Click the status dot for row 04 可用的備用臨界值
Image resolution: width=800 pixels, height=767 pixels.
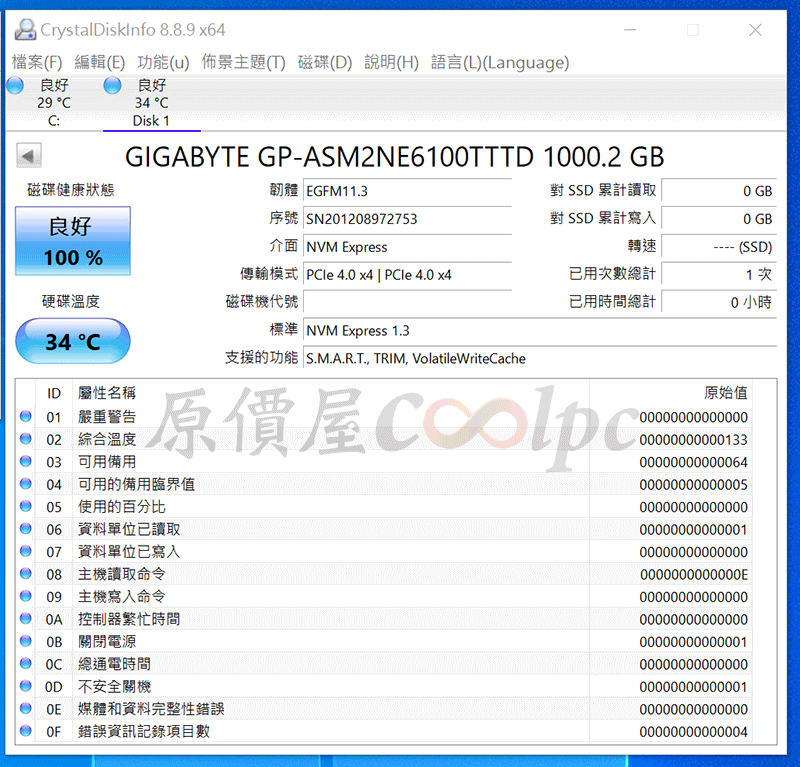pyautogui.click(x=26, y=484)
